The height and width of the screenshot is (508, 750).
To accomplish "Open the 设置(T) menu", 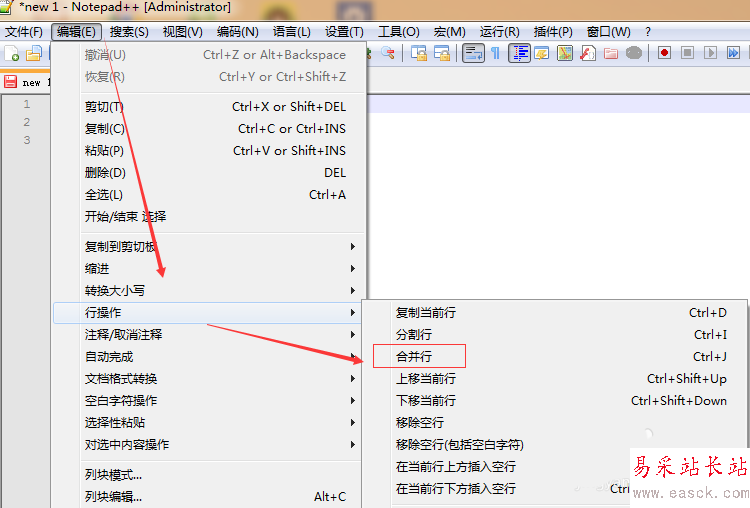I will pyautogui.click(x=344, y=32).
